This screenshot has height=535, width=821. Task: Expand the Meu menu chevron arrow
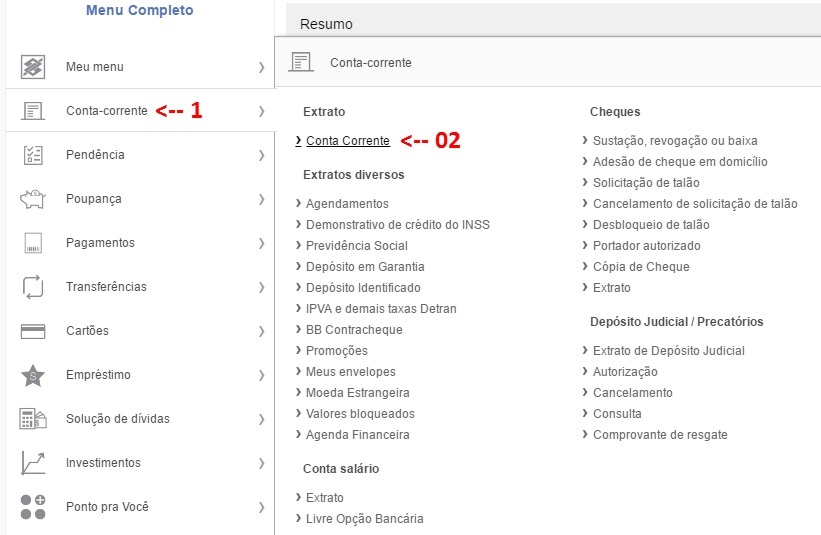point(261,67)
